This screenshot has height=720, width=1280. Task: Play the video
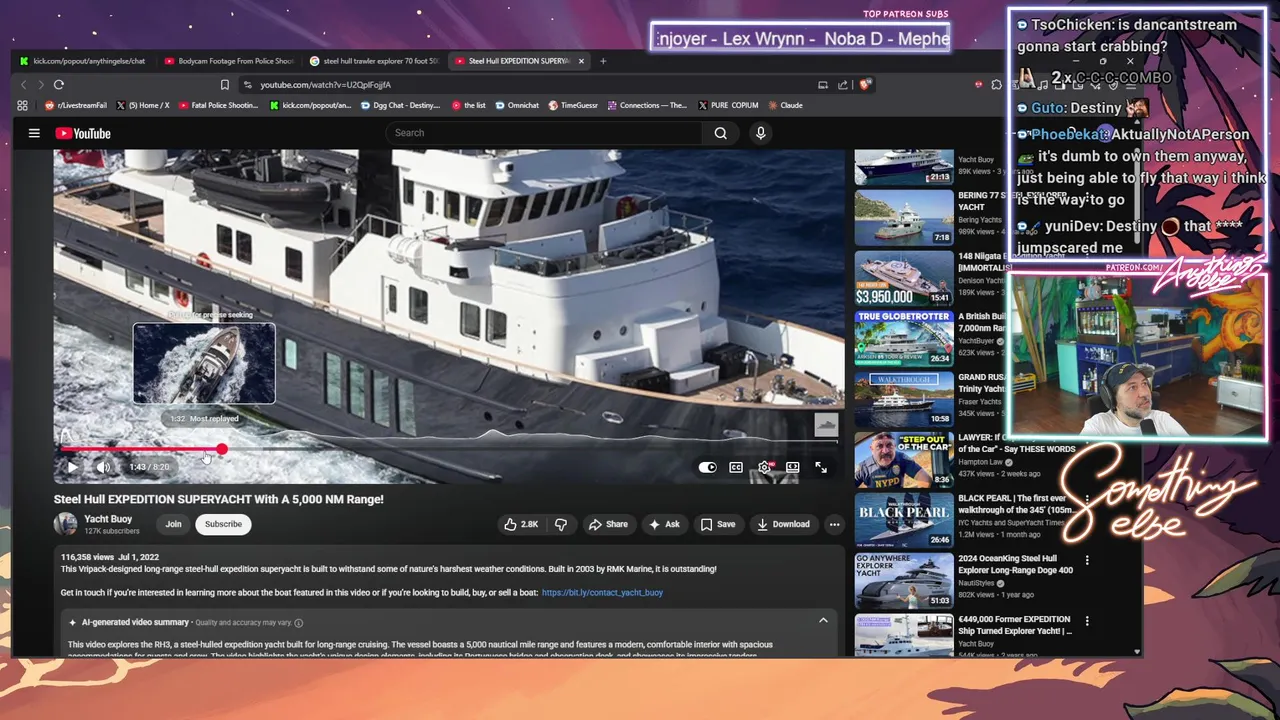pyautogui.click(x=72, y=467)
